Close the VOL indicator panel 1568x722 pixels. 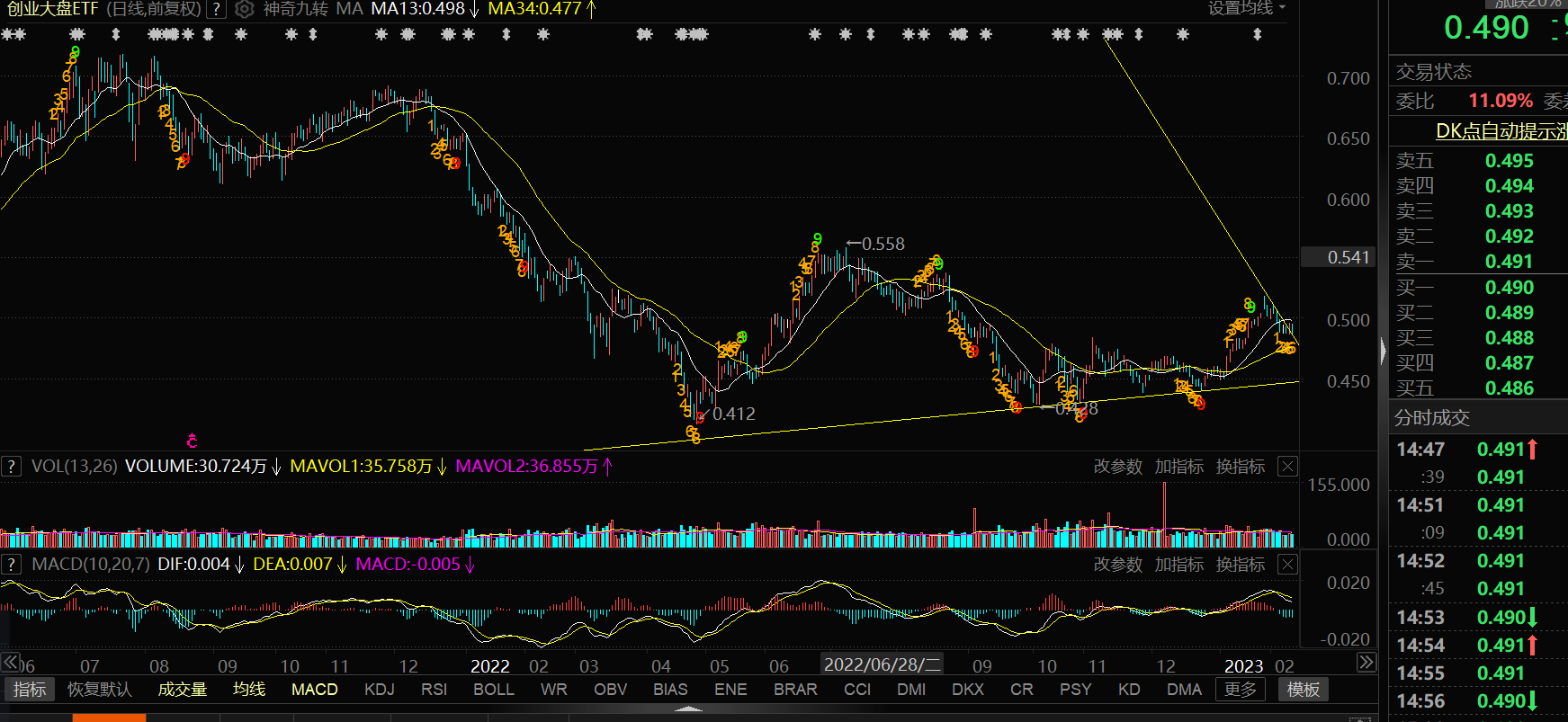(1287, 466)
